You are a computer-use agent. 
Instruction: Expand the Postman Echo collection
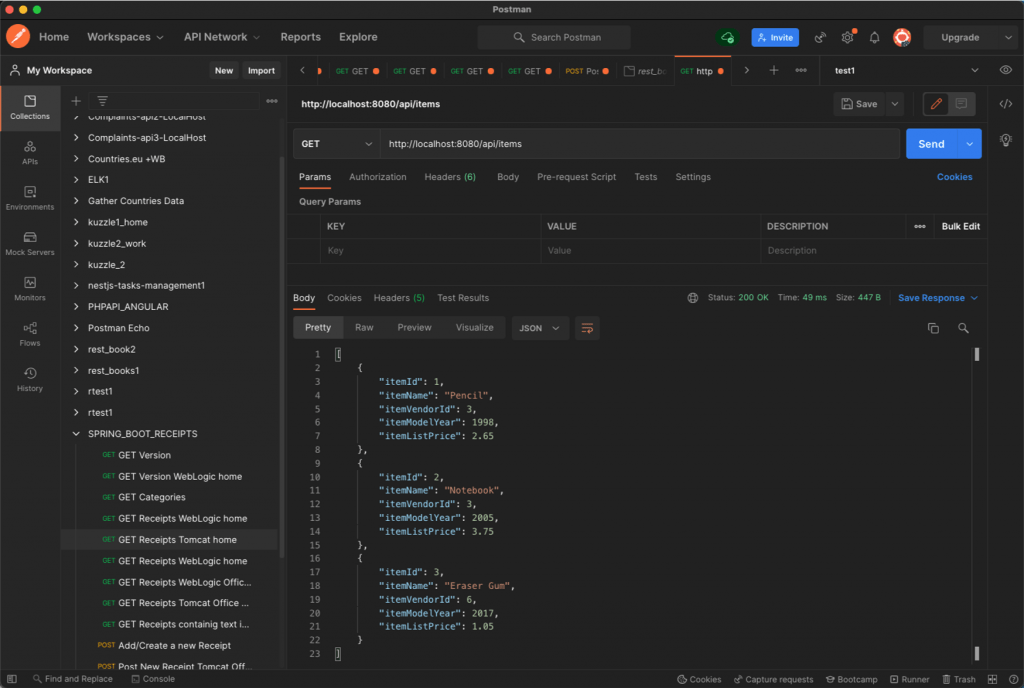click(76, 328)
